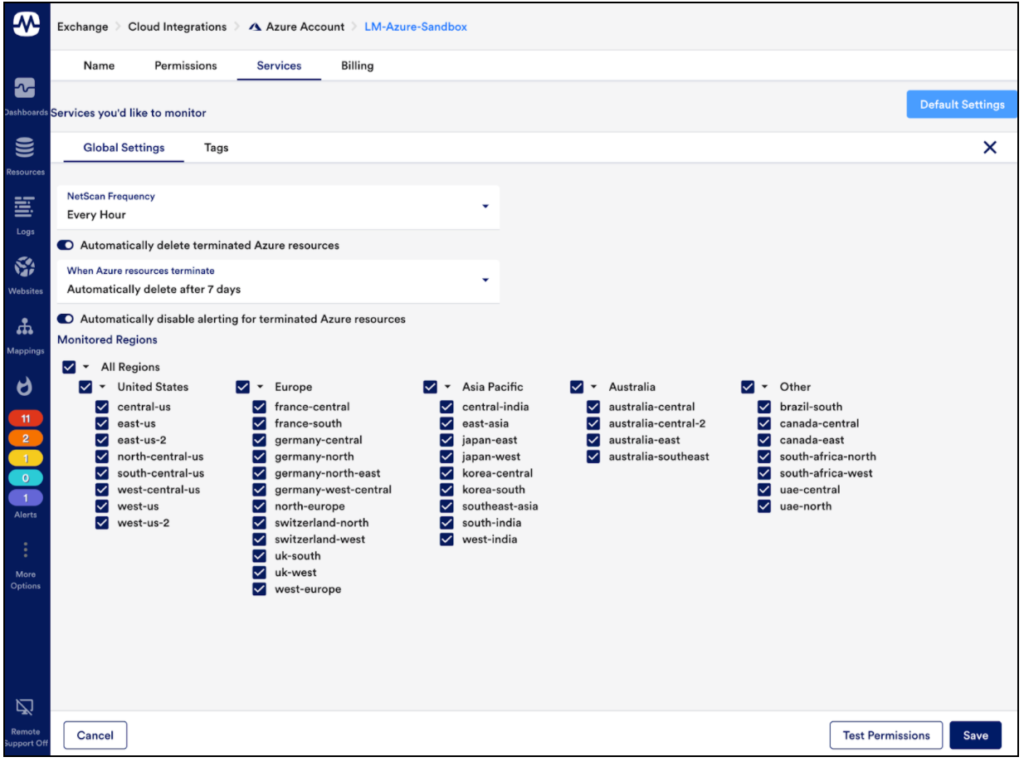The width and height of the screenshot is (1024, 762).
Task: Toggle automatically delete terminated Azure resources
Action: 65,246
